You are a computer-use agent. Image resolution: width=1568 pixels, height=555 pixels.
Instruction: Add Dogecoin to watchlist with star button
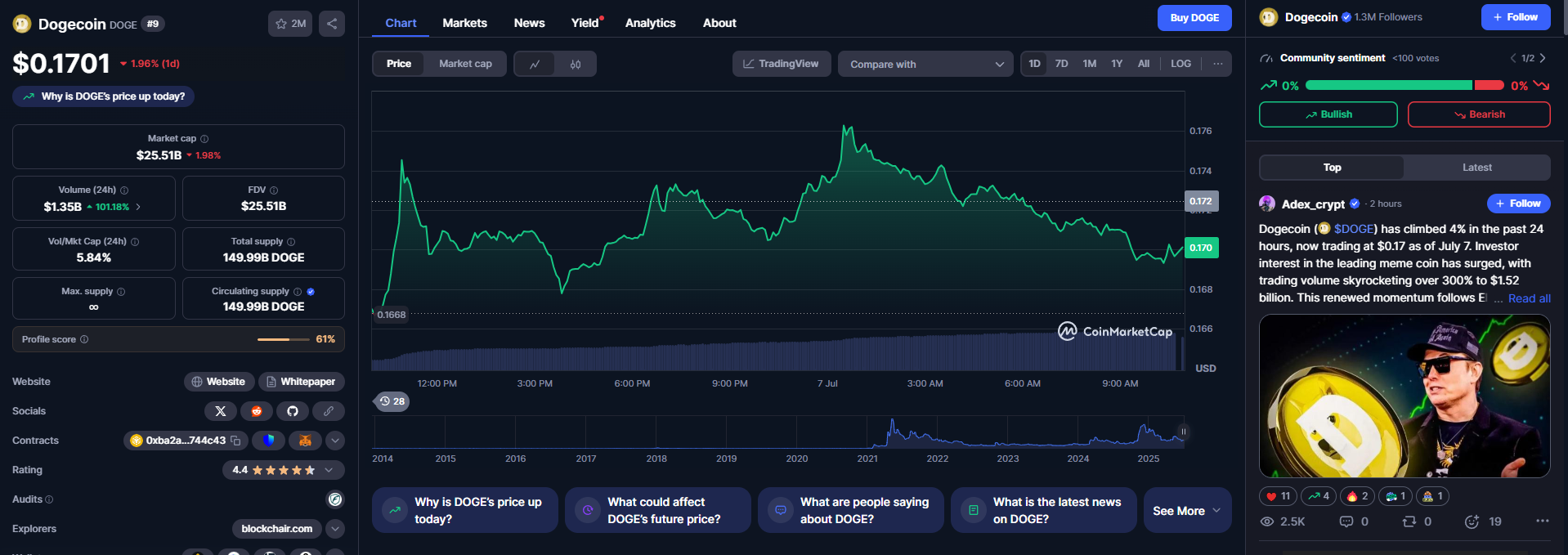coord(290,24)
